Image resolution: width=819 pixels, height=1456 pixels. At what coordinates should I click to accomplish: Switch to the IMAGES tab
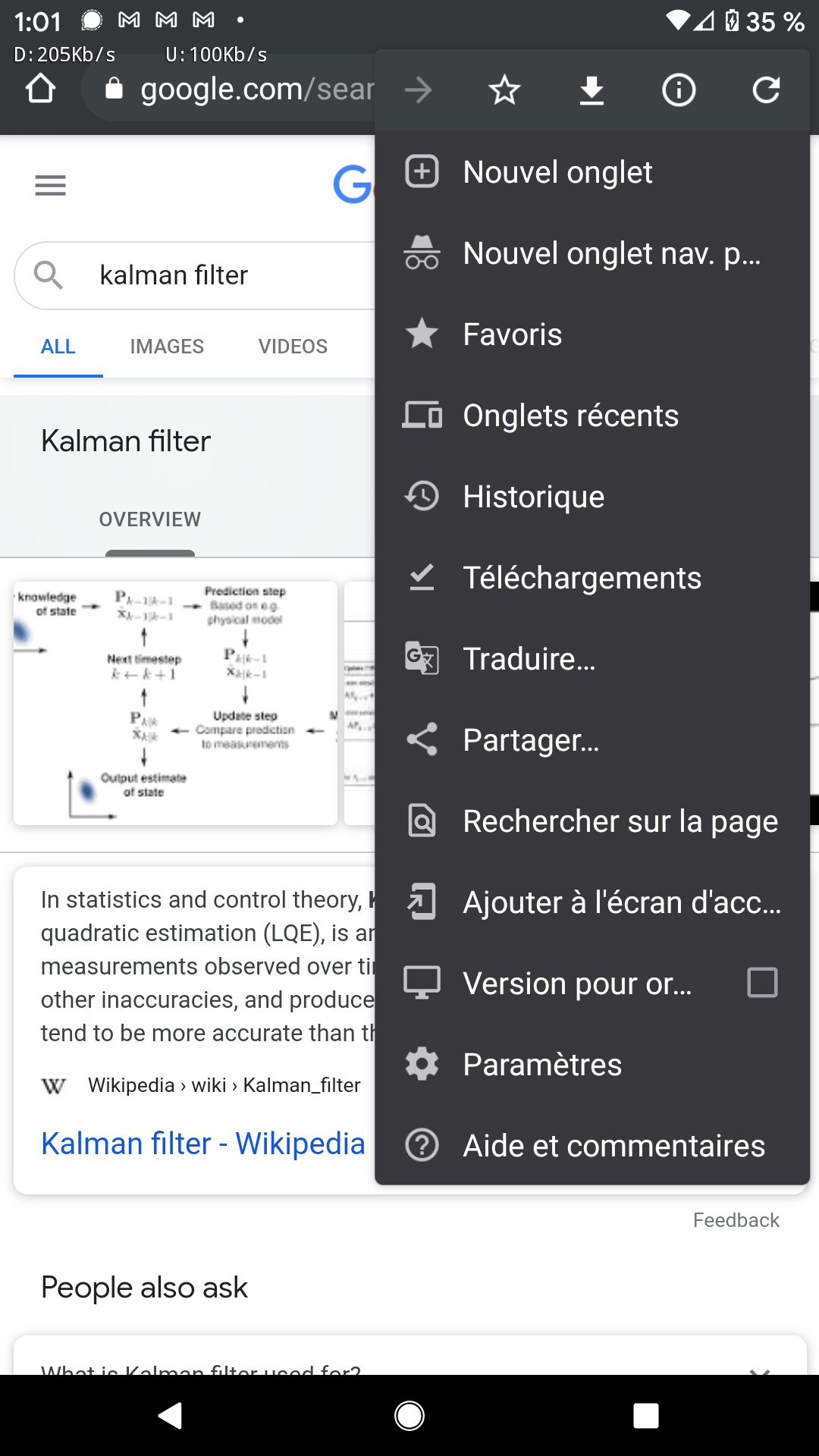click(167, 347)
